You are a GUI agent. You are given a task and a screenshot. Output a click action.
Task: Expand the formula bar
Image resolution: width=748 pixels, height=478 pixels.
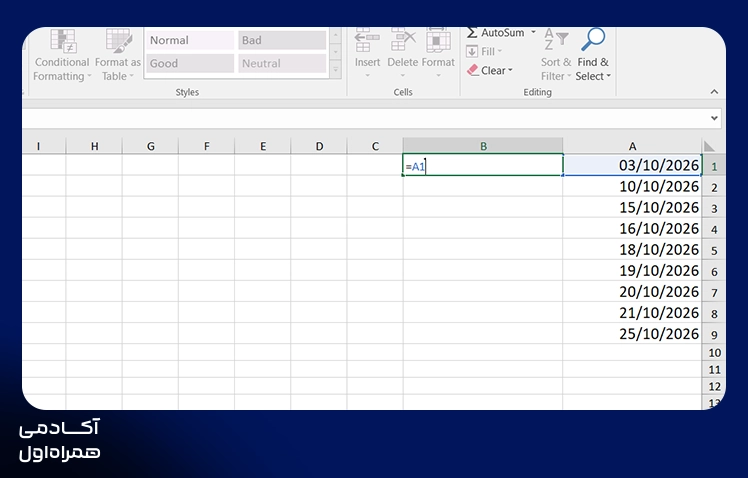pos(714,118)
